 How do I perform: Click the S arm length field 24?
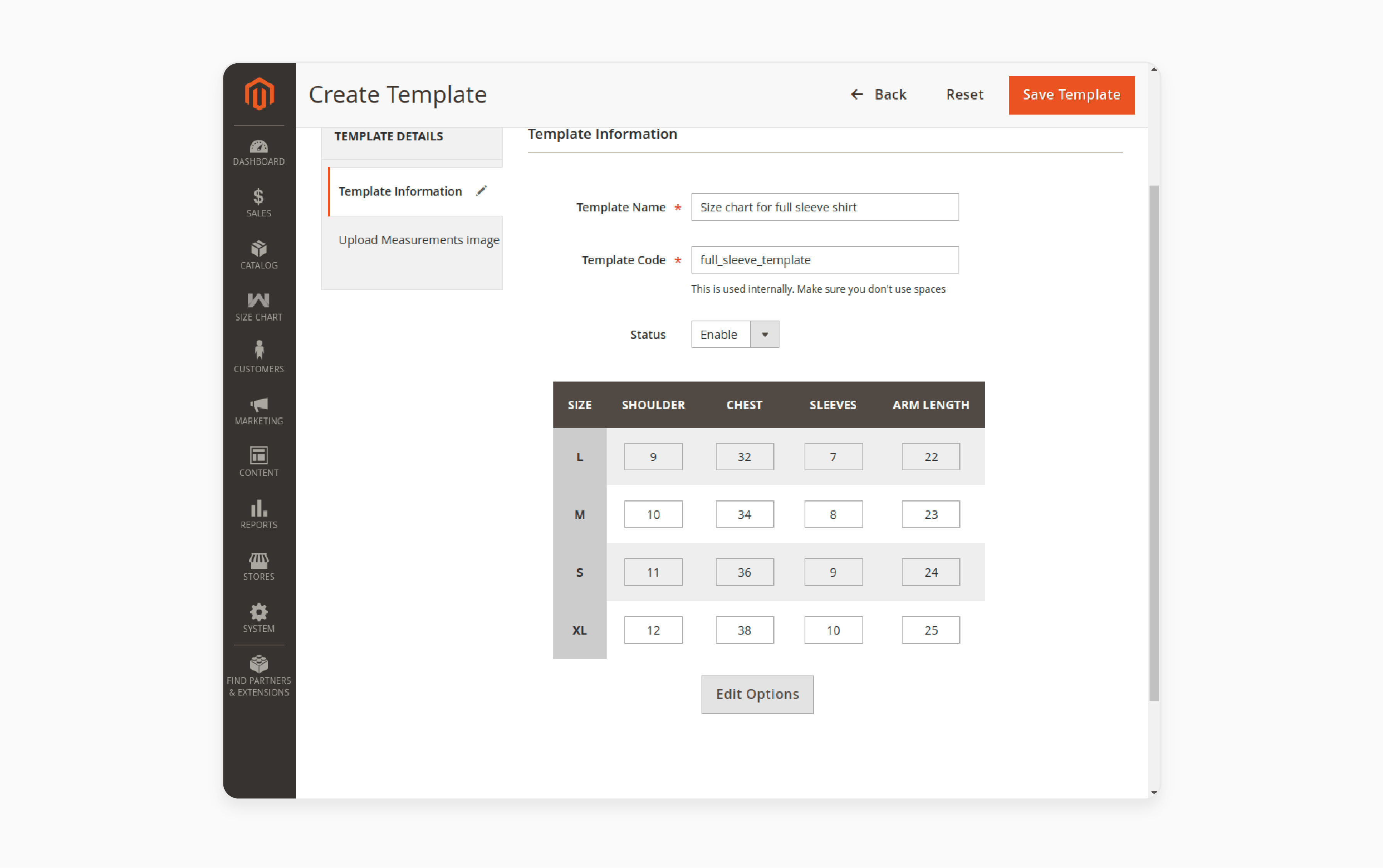[930, 572]
